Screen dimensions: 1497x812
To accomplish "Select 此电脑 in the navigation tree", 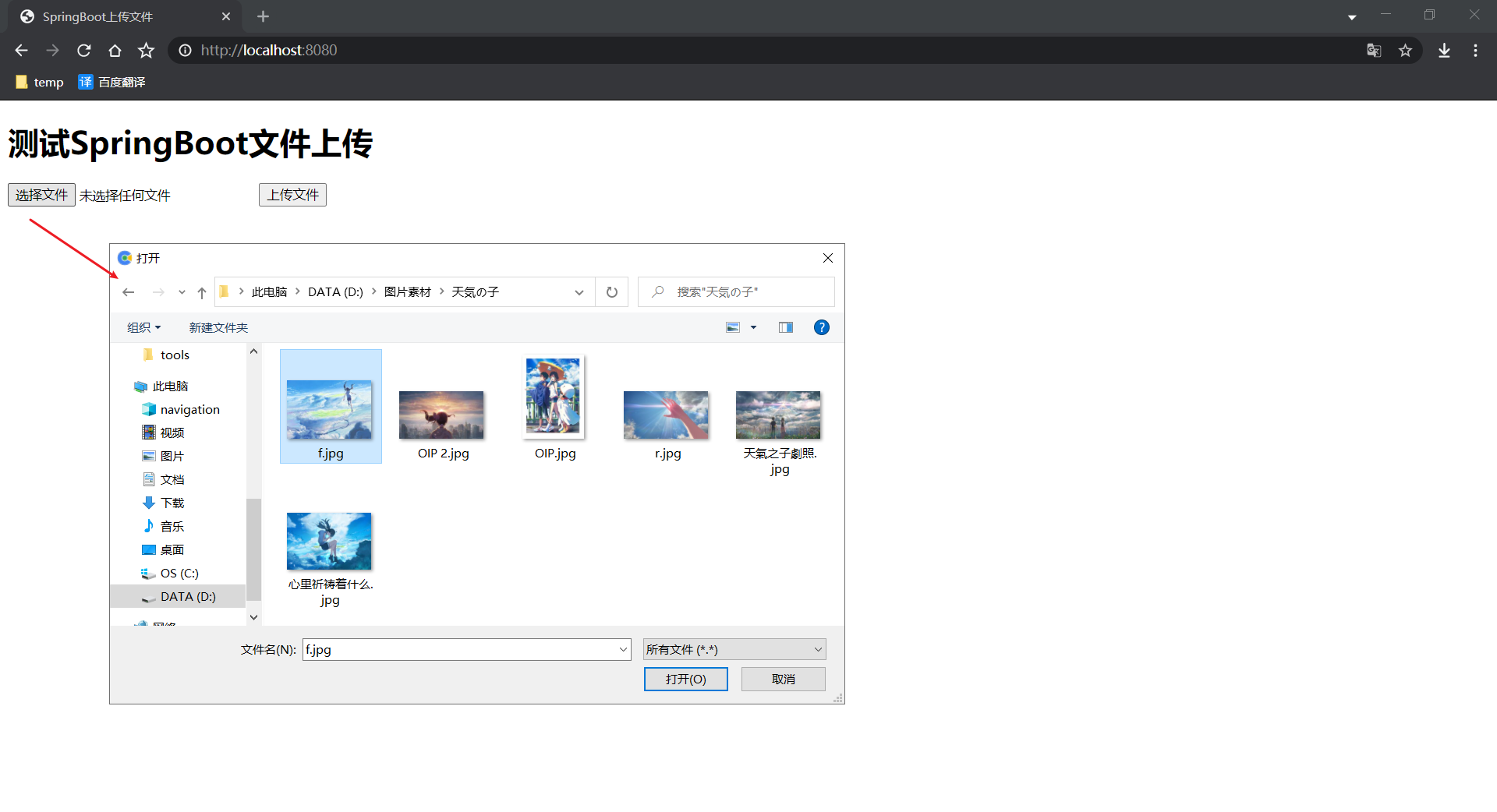I will tap(170, 387).
